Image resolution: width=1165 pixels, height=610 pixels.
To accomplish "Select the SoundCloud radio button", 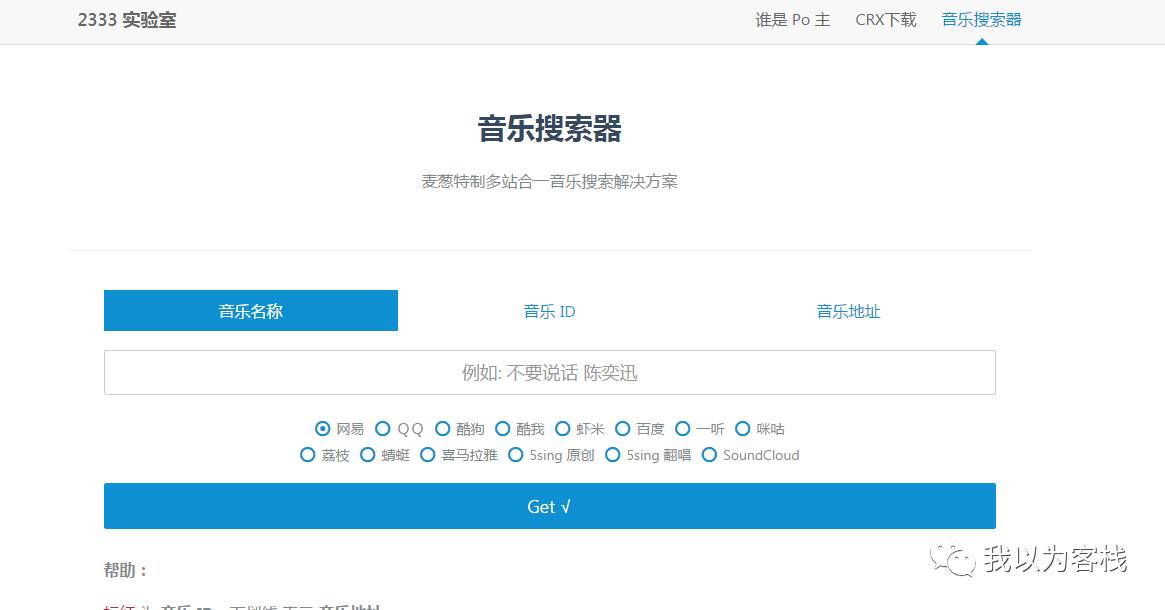I will (710, 455).
